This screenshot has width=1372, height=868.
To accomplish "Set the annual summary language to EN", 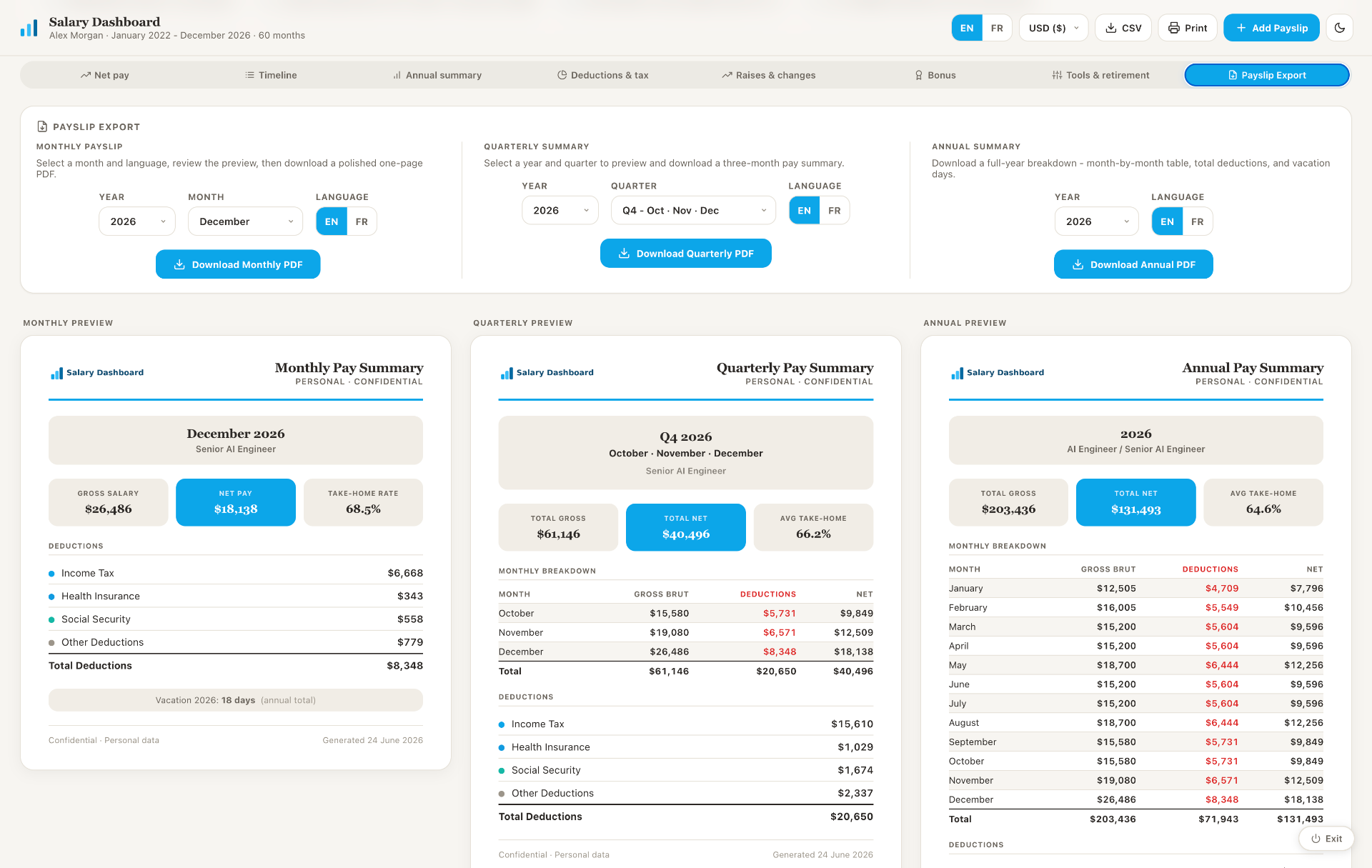I will (x=1168, y=221).
